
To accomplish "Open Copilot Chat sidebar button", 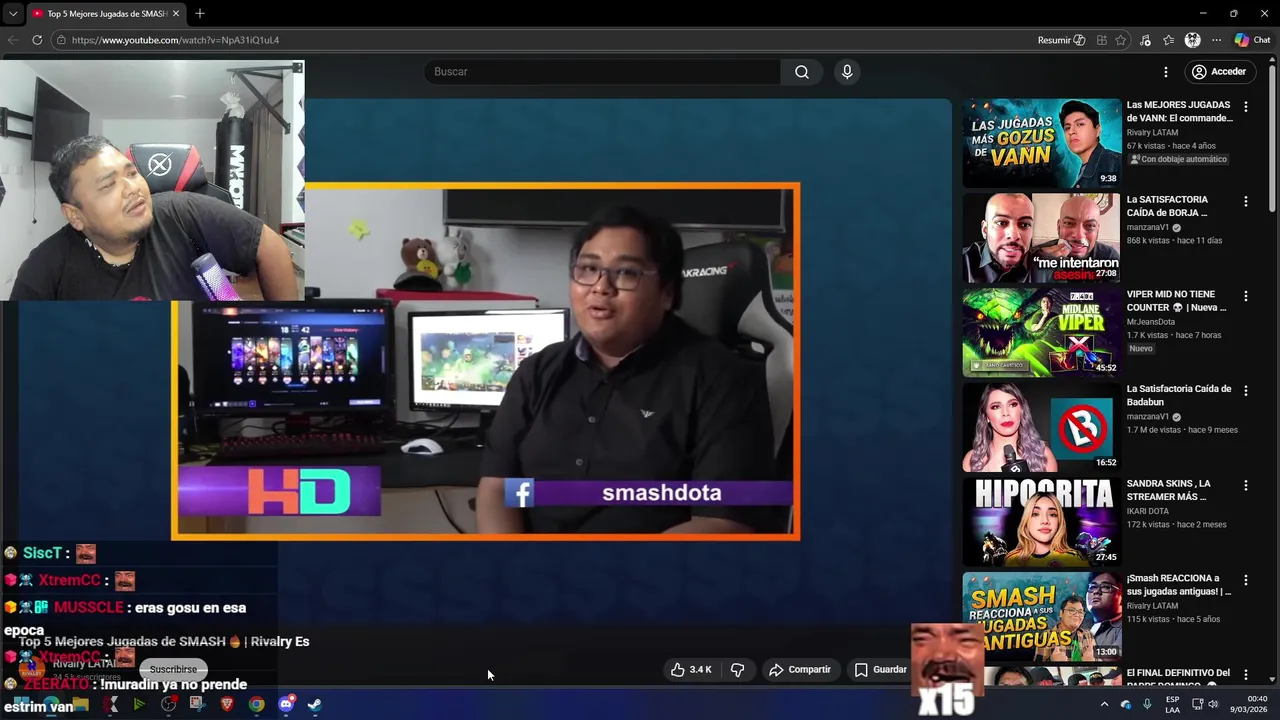I will coord(1252,40).
